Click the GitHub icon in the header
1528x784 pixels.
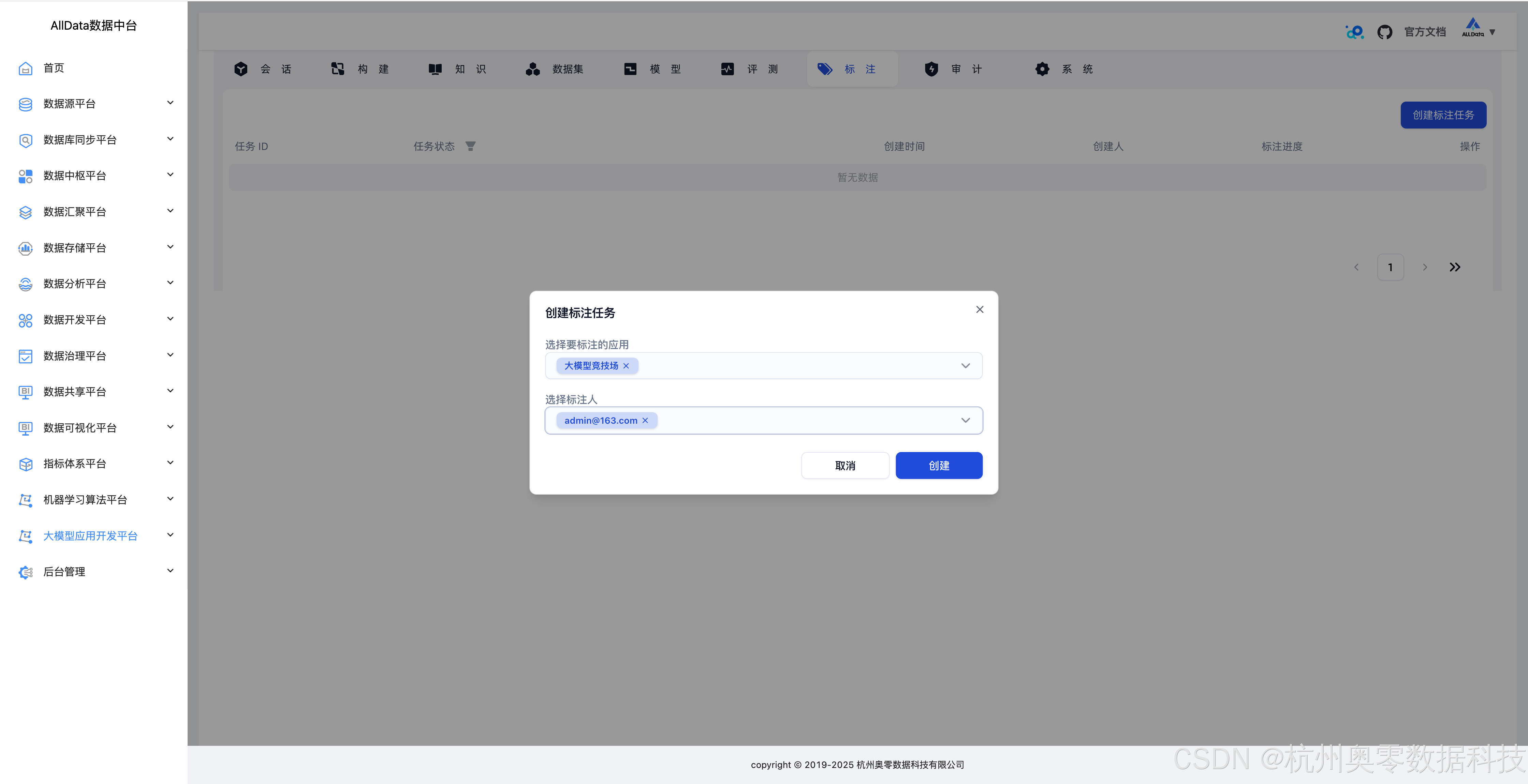(x=1384, y=32)
